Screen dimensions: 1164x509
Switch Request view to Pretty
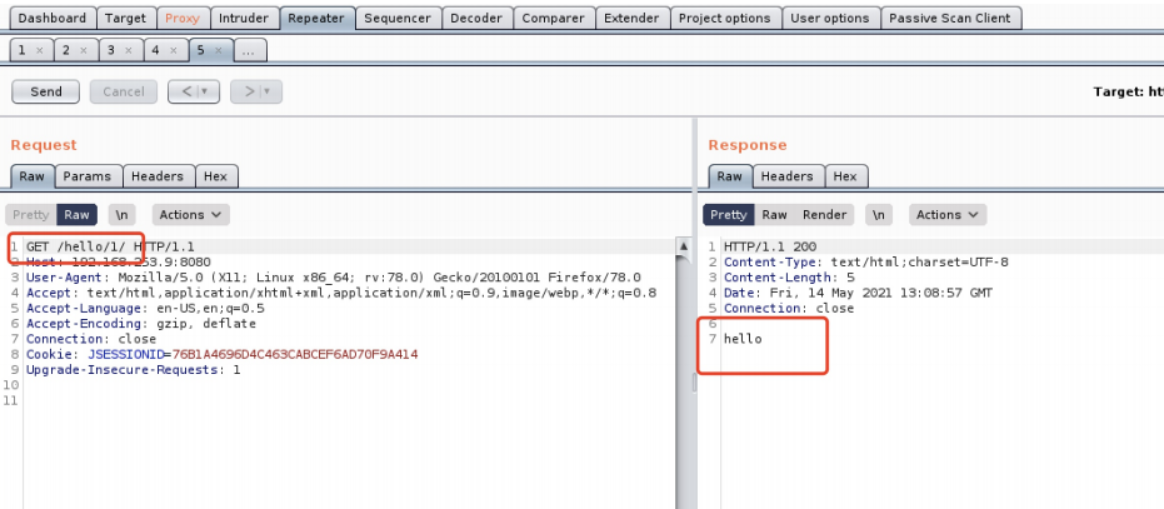pos(30,214)
